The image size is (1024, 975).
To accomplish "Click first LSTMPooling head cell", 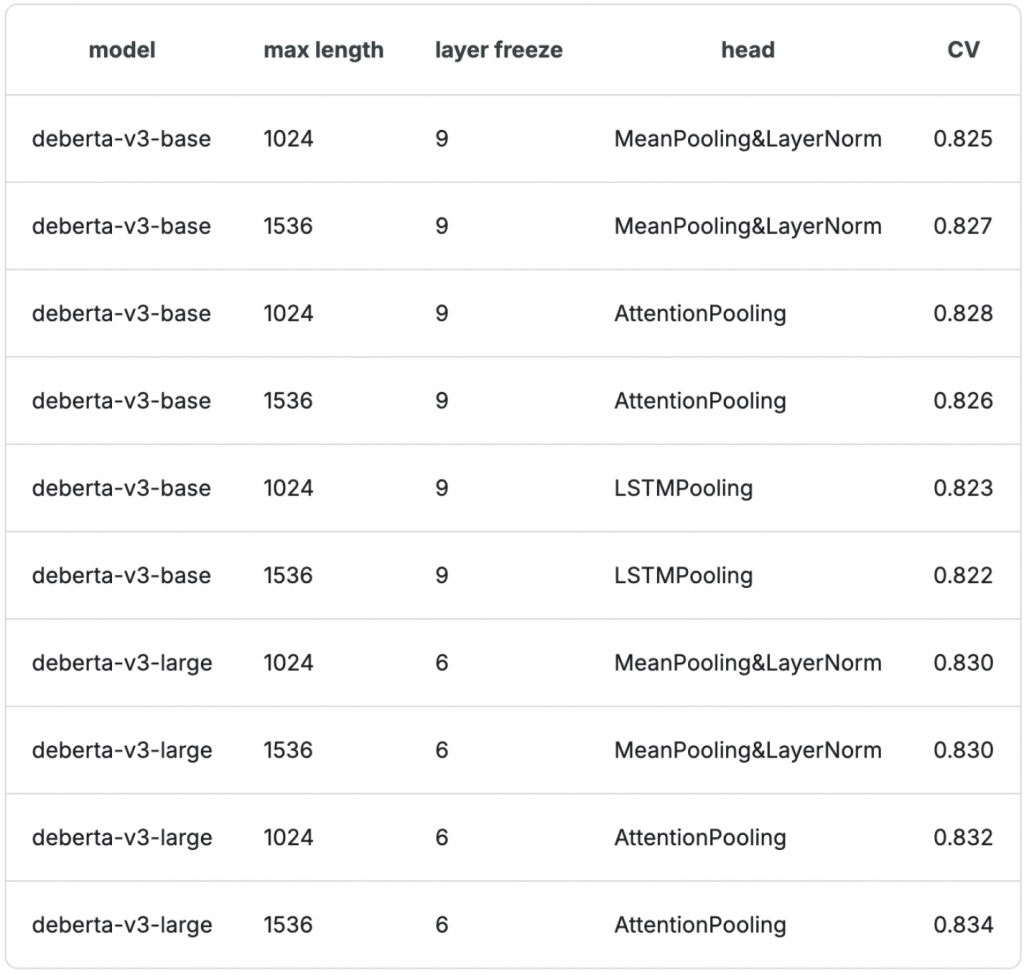I will (x=683, y=488).
